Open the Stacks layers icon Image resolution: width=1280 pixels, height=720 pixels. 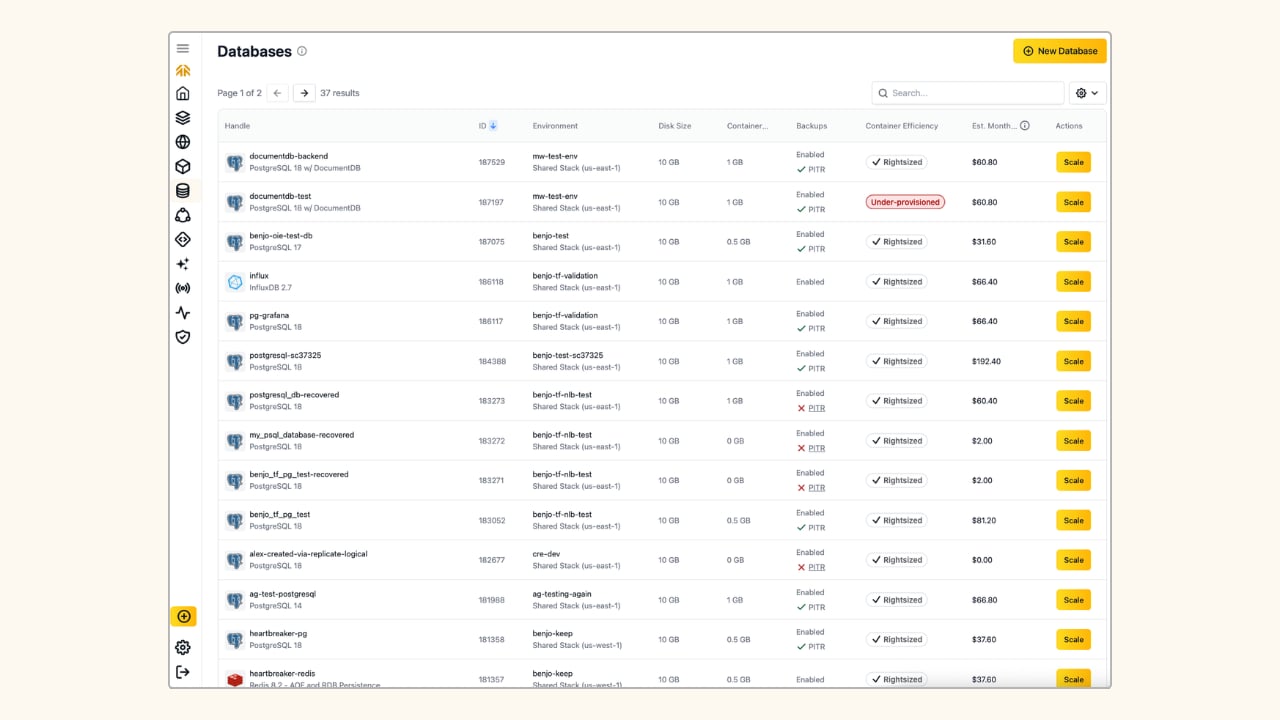[183, 117]
